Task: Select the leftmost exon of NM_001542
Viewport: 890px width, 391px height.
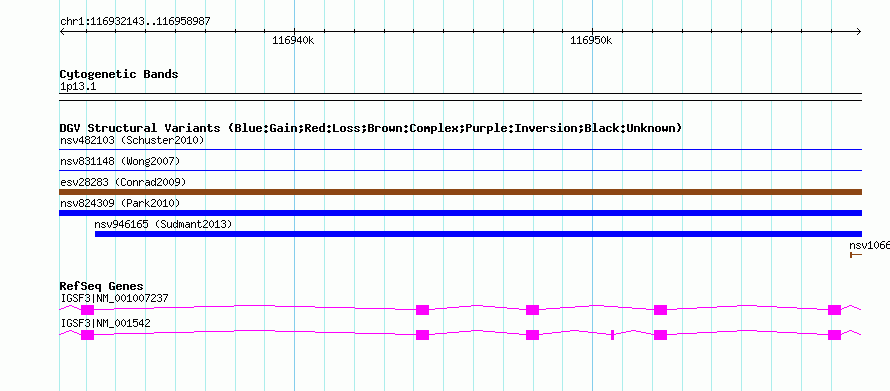Action: tap(87, 335)
